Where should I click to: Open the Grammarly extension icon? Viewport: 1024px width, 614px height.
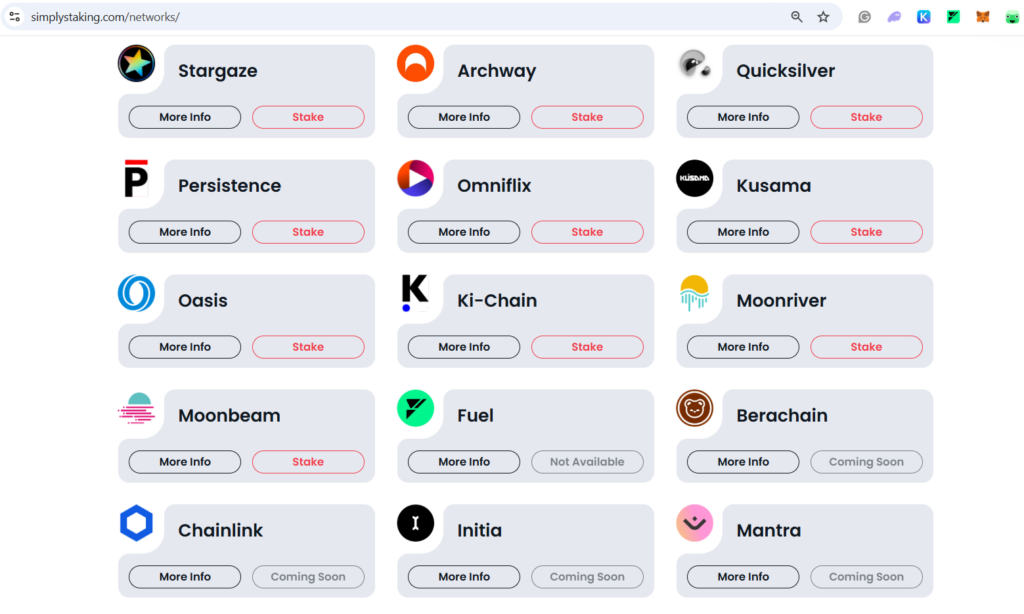click(x=864, y=17)
